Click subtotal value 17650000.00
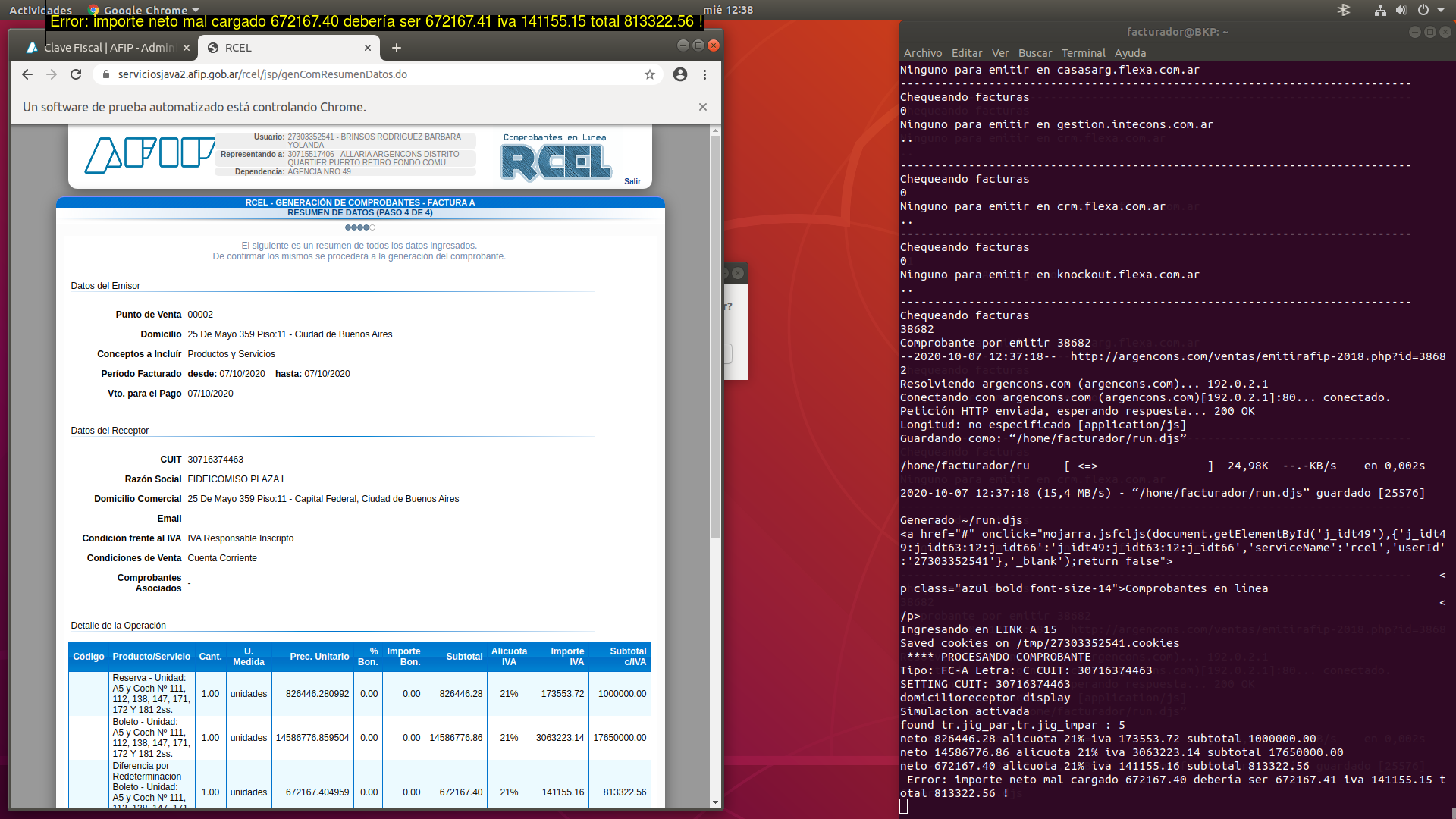 [620, 738]
